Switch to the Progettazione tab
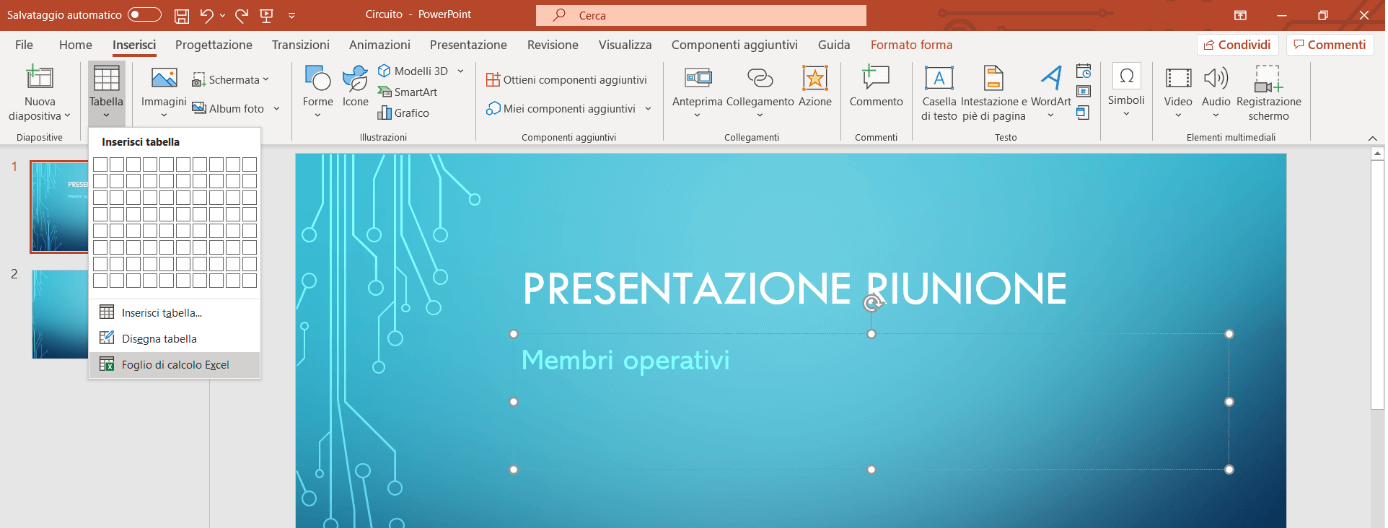This screenshot has height=528, width=1388. point(214,45)
